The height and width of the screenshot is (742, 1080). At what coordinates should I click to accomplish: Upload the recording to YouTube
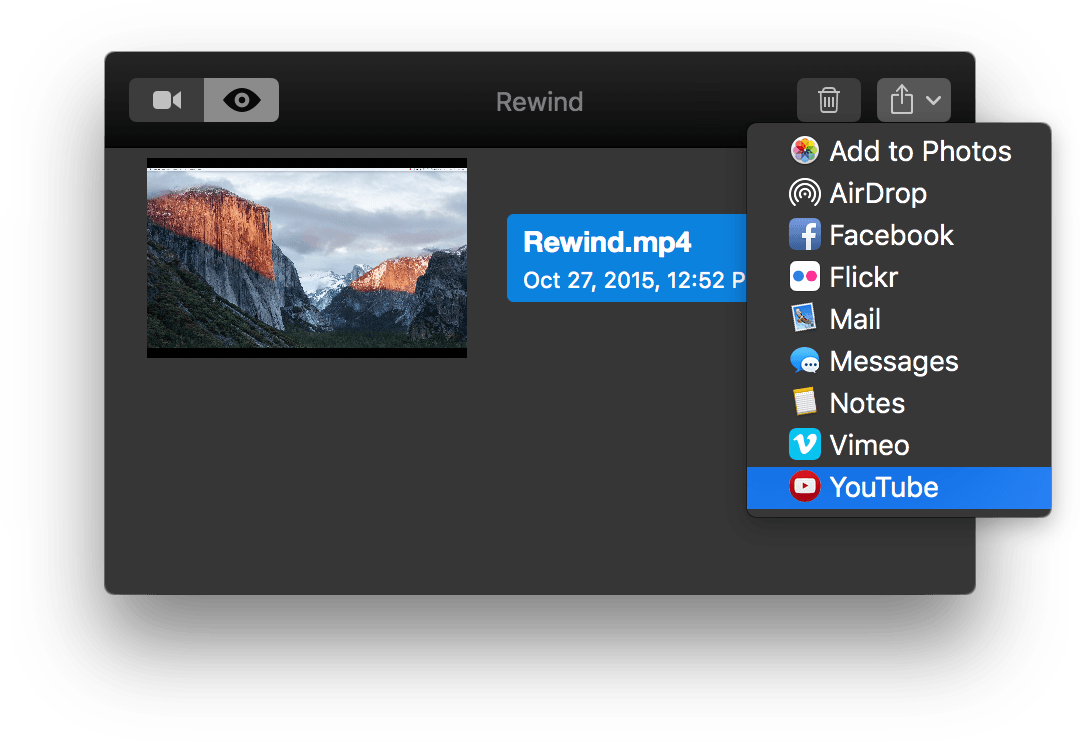click(899, 488)
